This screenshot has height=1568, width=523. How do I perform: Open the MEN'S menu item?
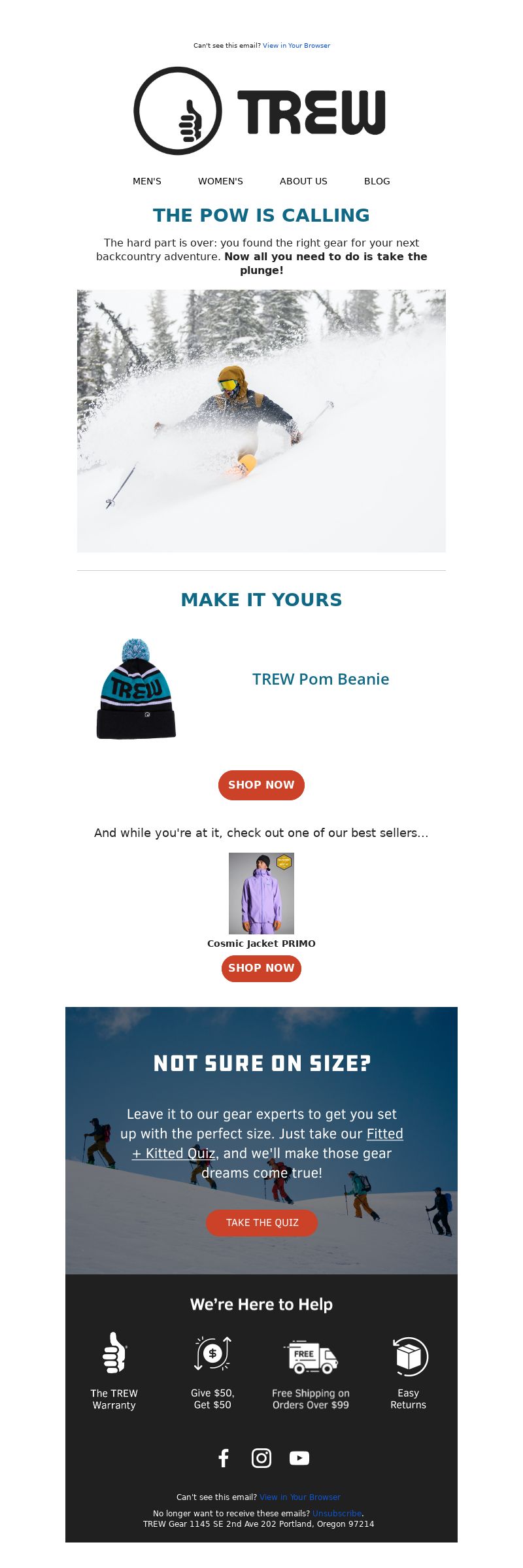[147, 181]
